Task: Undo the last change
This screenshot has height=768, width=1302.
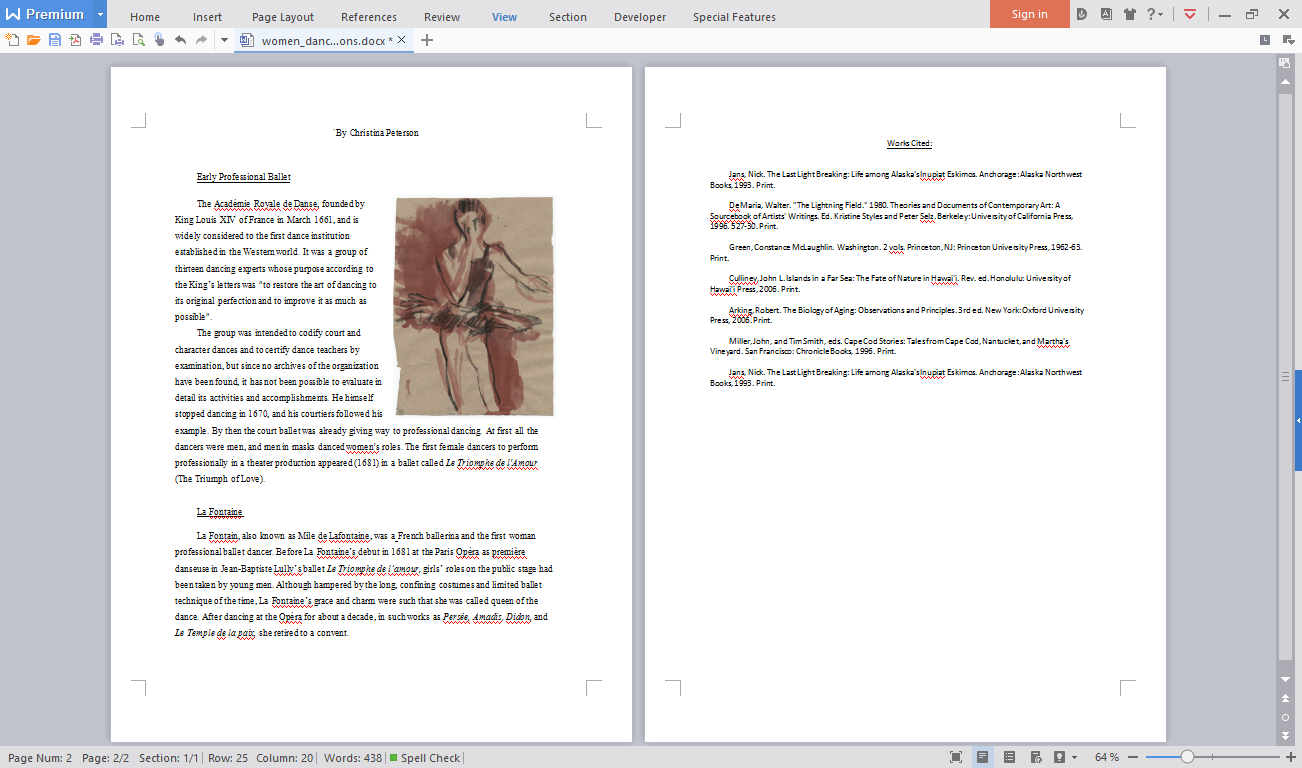Action: [181, 40]
